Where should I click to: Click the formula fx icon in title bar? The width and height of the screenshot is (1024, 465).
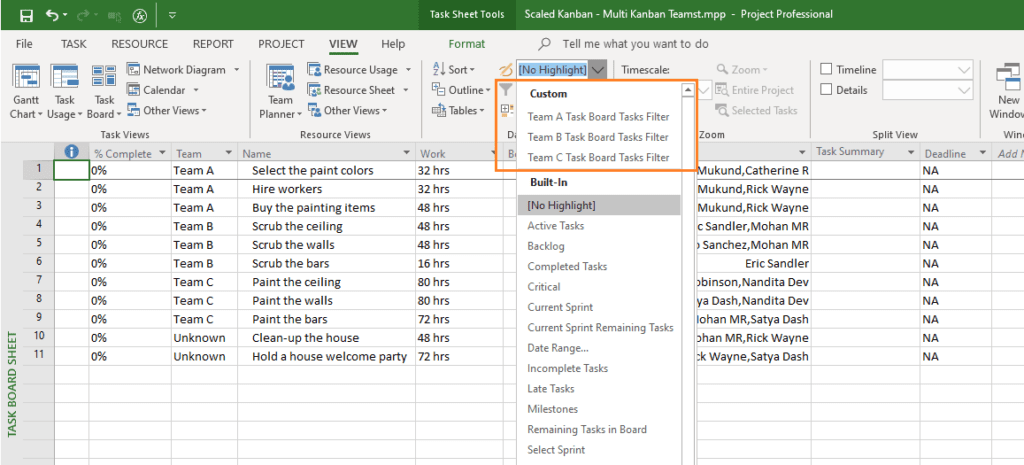click(139, 16)
